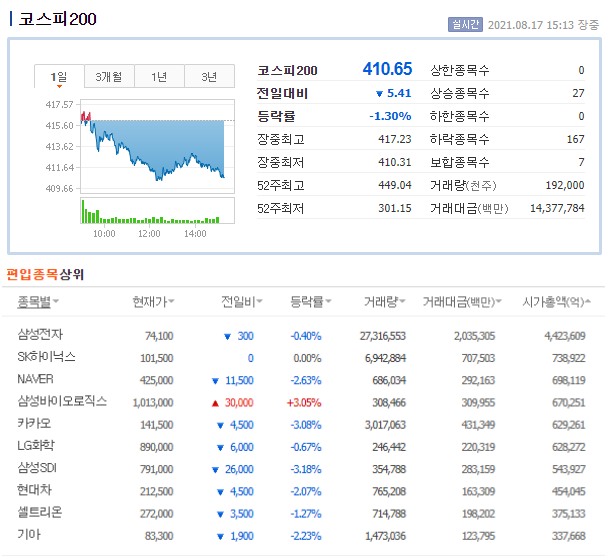Sort table by 거래량 column
Image resolution: width=610 pixels, height=558 pixels.
(384, 302)
